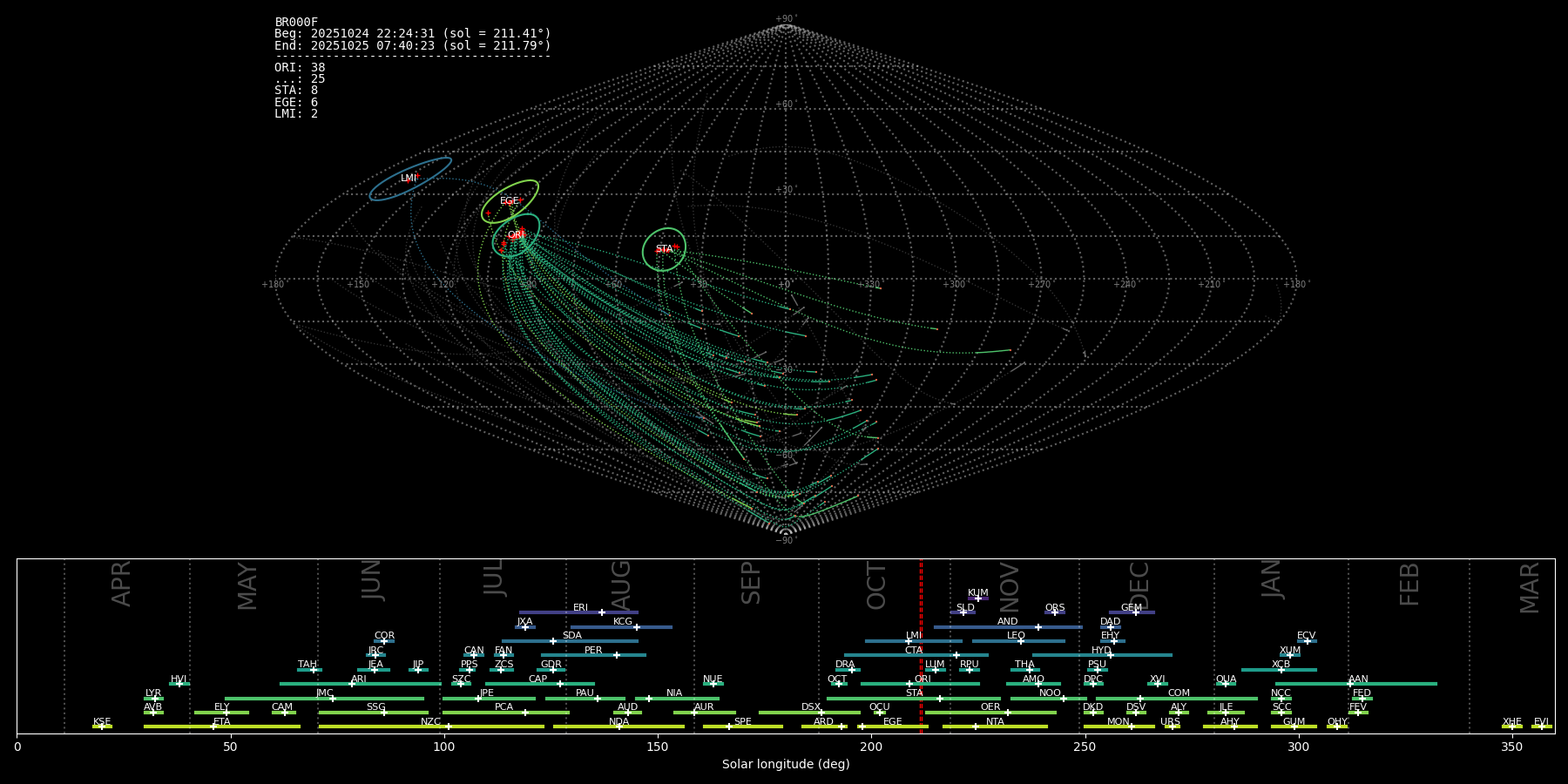Image resolution: width=1568 pixels, height=784 pixels.
Task: Click the KCG shower label in timeline
Action: [x=623, y=622]
